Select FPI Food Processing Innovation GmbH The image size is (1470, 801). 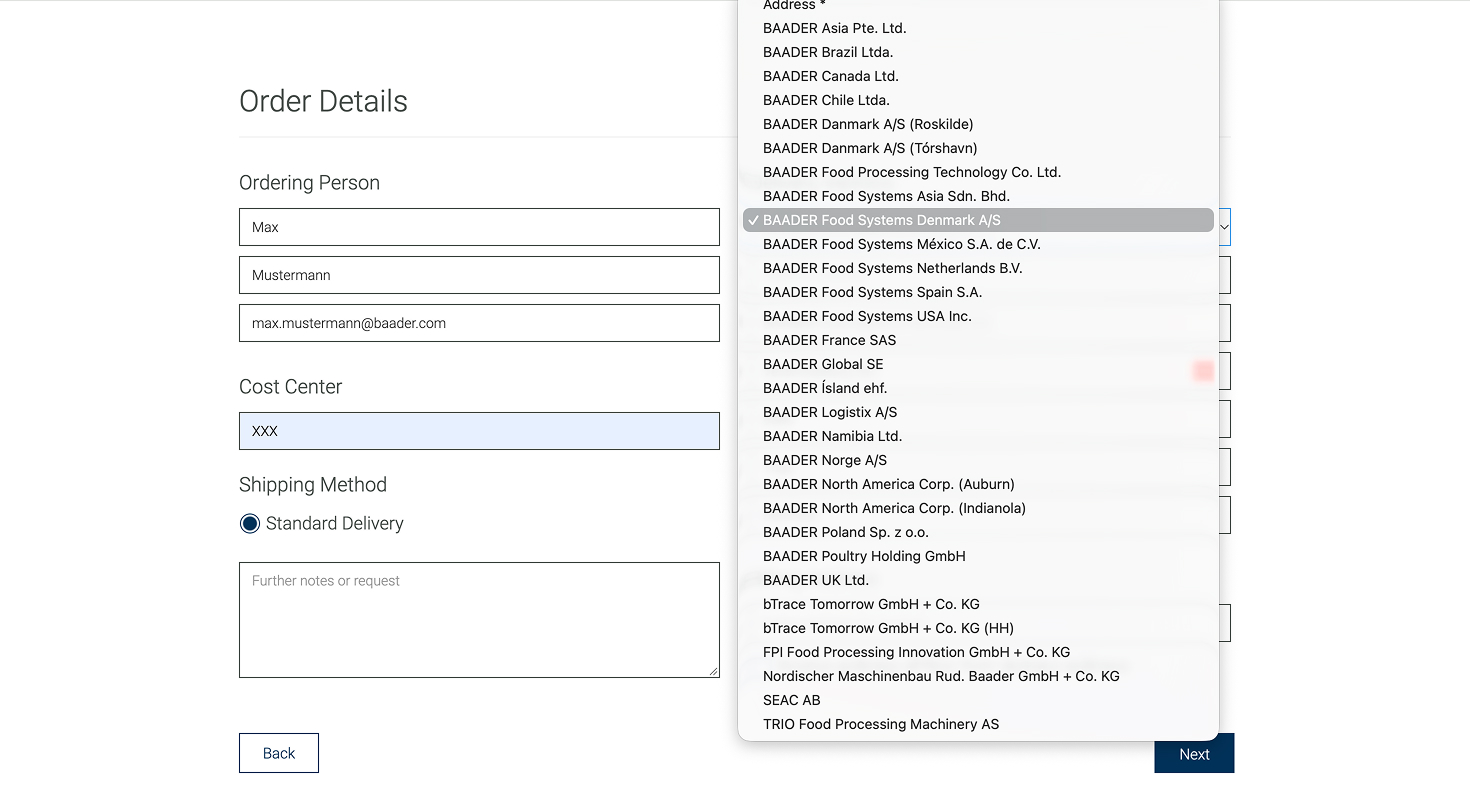978,652
